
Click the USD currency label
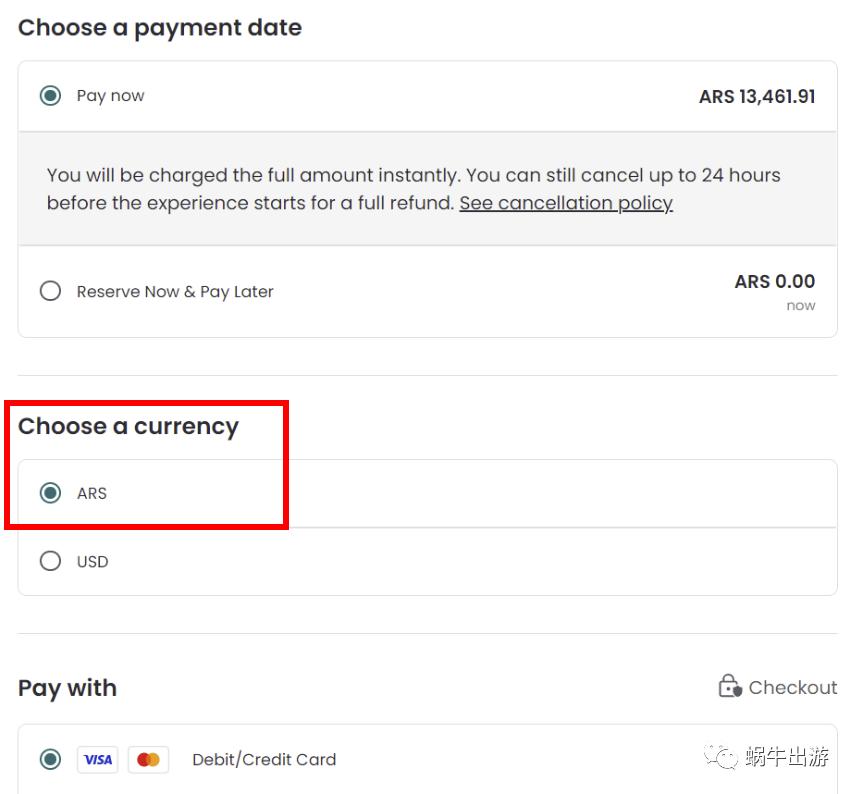pos(92,561)
